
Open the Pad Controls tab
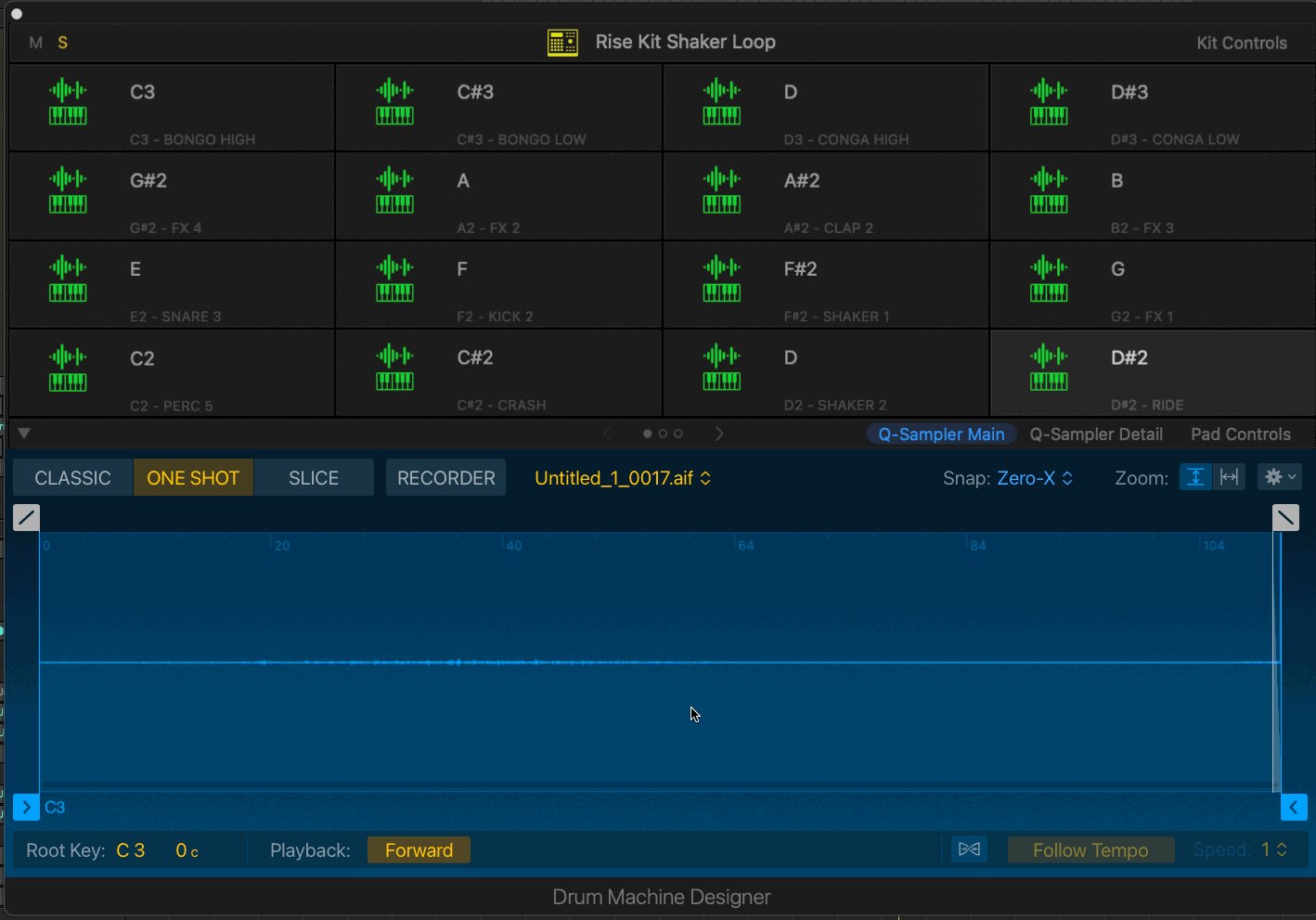pos(1240,434)
